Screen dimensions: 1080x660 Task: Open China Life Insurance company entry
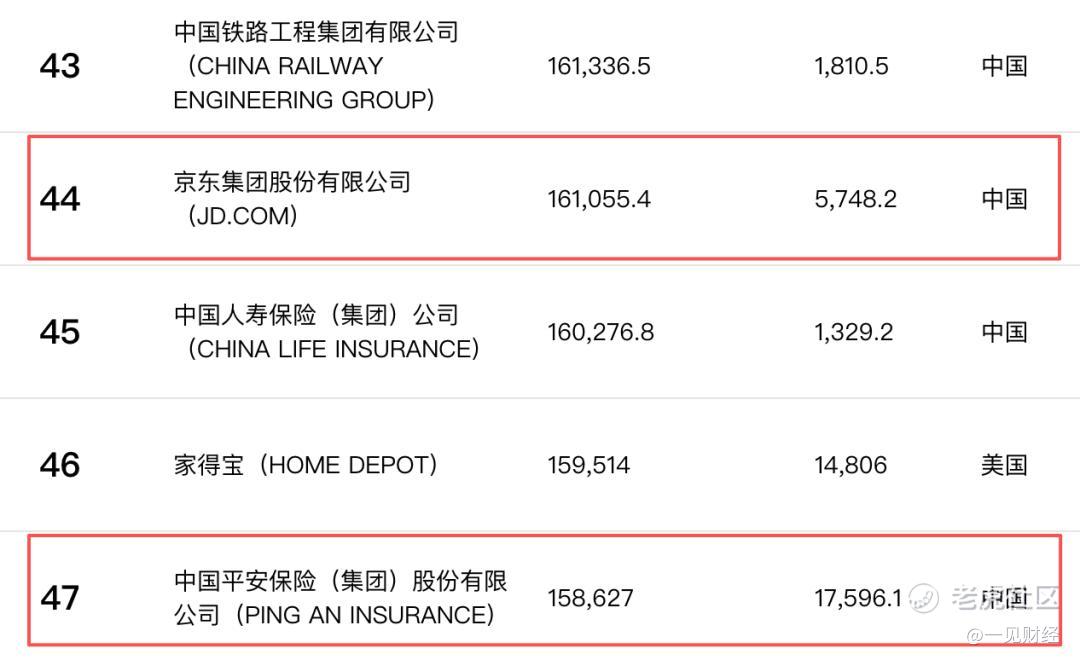(326, 332)
